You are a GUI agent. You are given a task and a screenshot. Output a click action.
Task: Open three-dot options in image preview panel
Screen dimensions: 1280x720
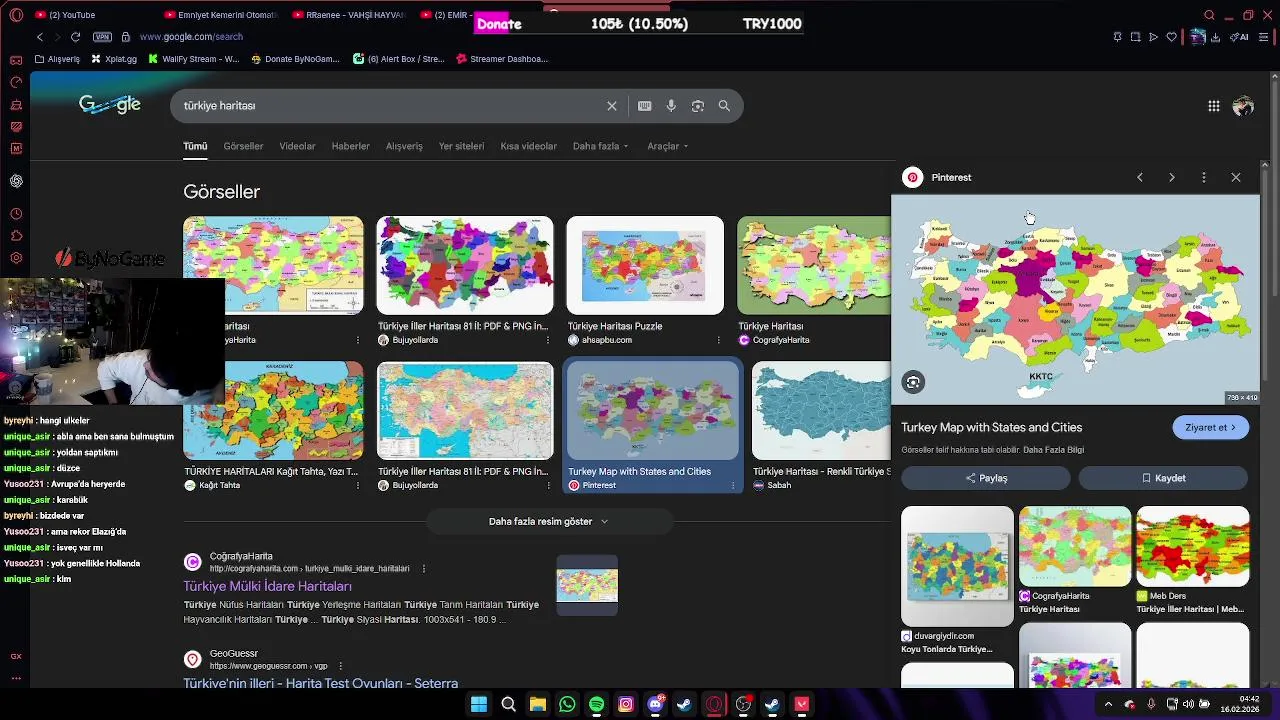click(x=1204, y=177)
